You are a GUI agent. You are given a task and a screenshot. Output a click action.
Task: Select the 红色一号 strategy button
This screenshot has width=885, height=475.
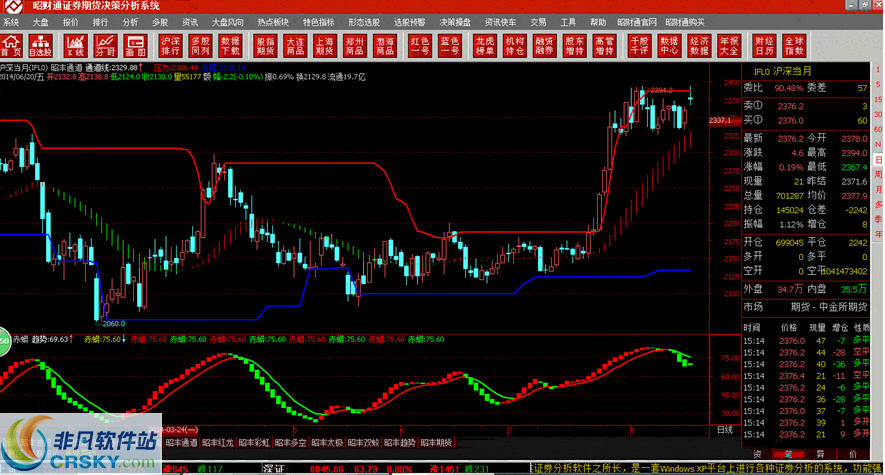(419, 46)
